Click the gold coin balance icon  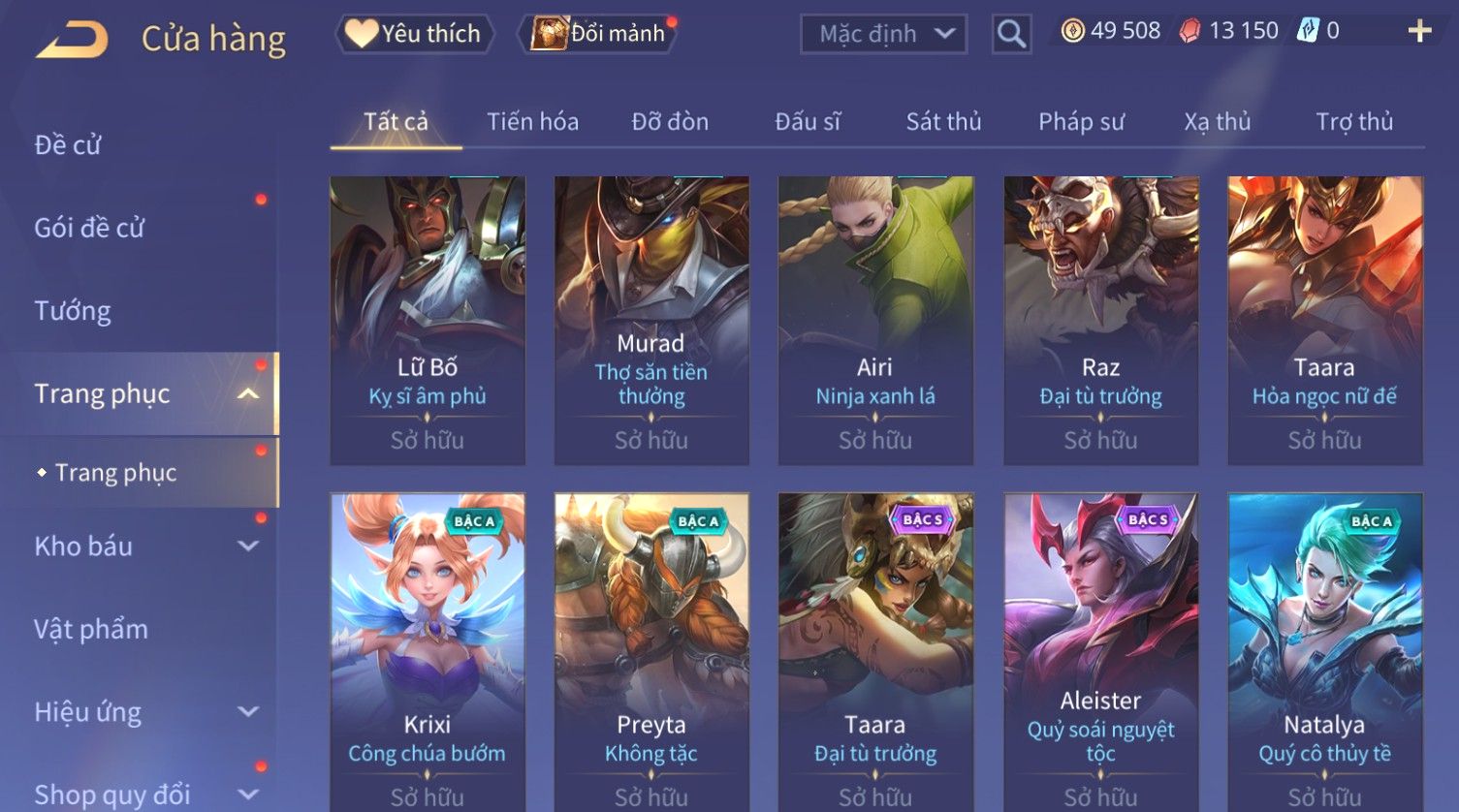click(x=1072, y=31)
